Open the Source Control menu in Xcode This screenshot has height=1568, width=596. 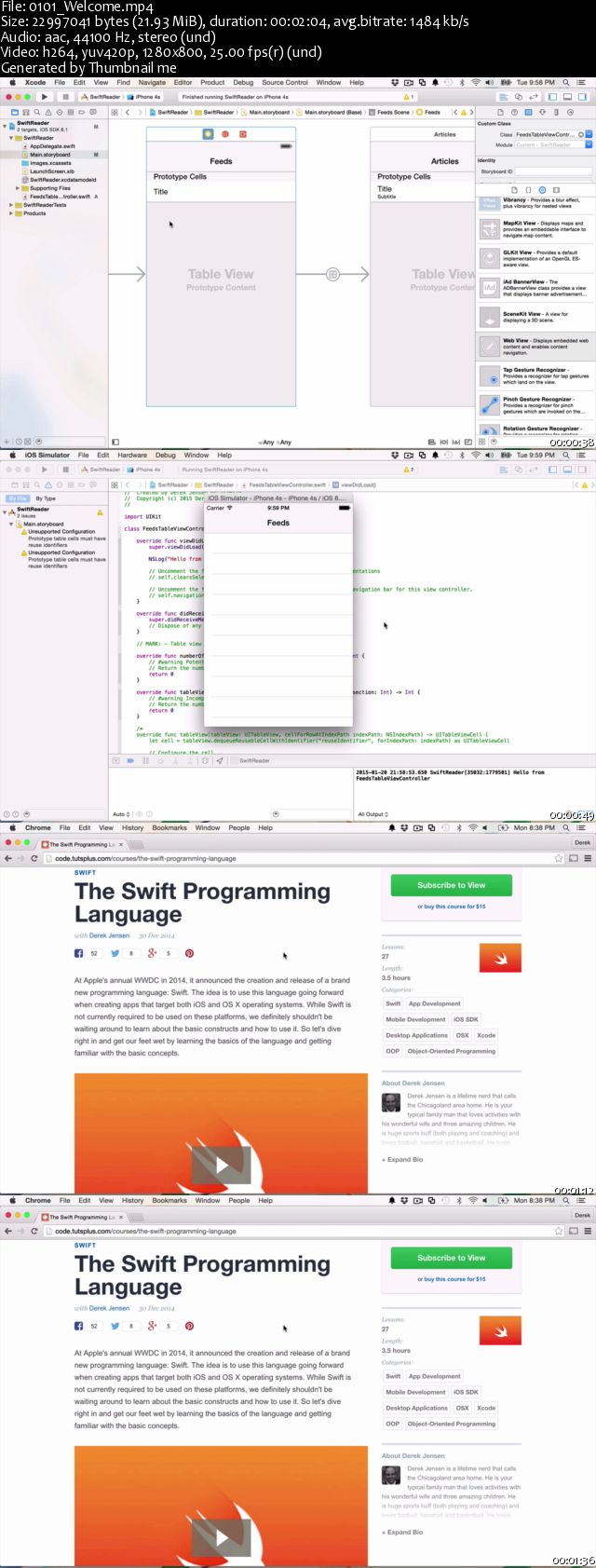(285, 83)
